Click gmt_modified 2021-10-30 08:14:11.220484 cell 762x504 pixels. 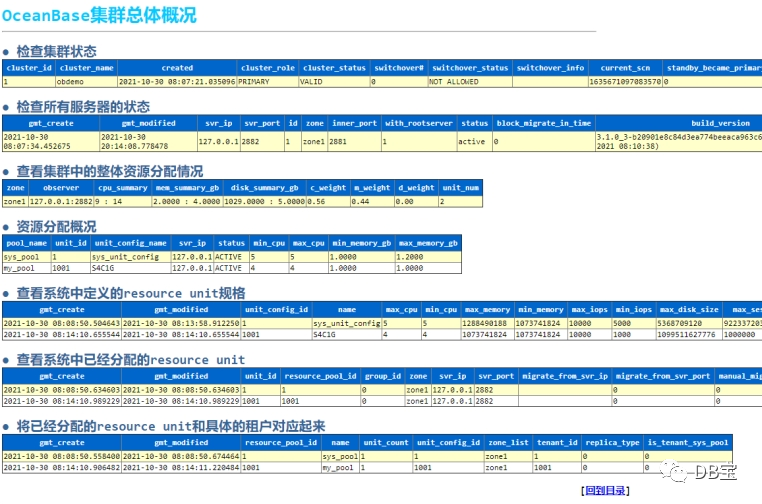pyautogui.click(x=181, y=468)
